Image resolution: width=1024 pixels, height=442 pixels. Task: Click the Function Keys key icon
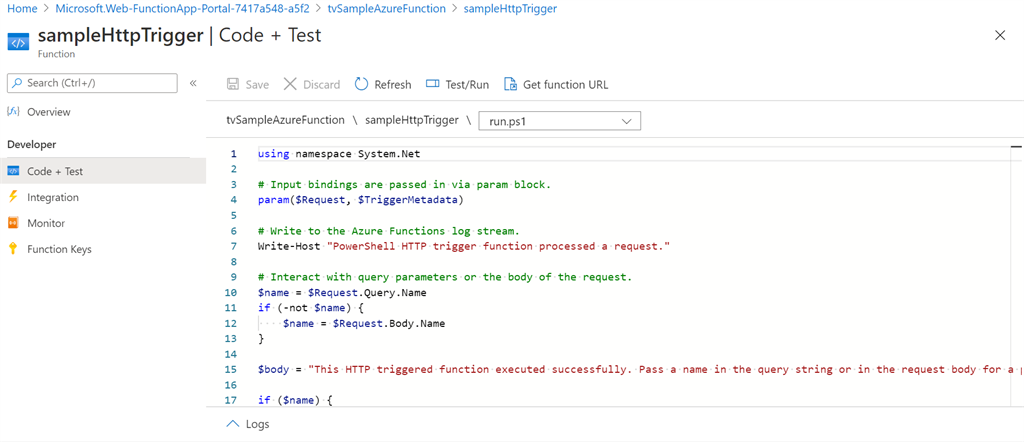14,249
